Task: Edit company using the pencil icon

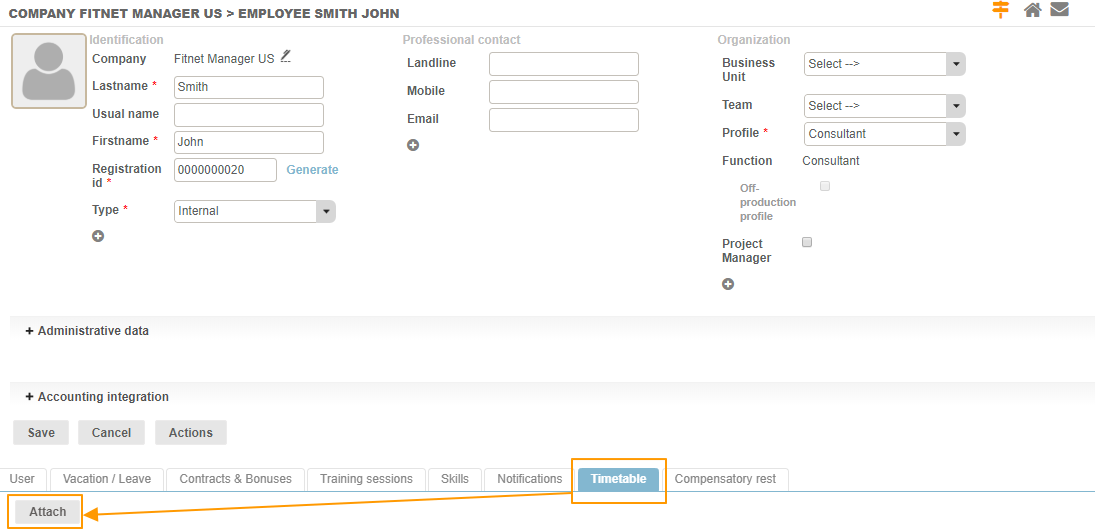Action: pos(285,57)
